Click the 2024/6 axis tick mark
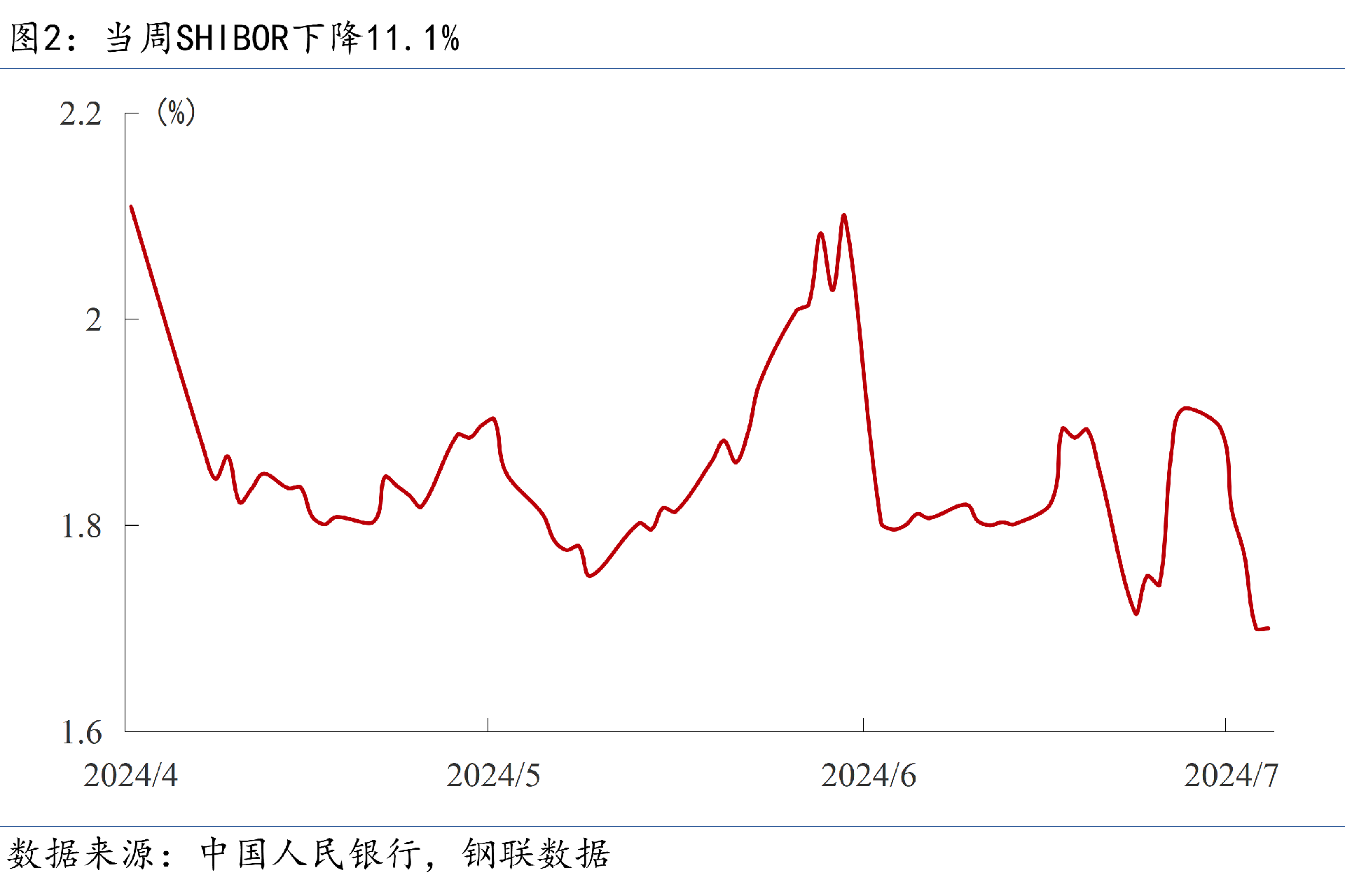Viewport: 1345px width, 896px height. click(x=863, y=724)
